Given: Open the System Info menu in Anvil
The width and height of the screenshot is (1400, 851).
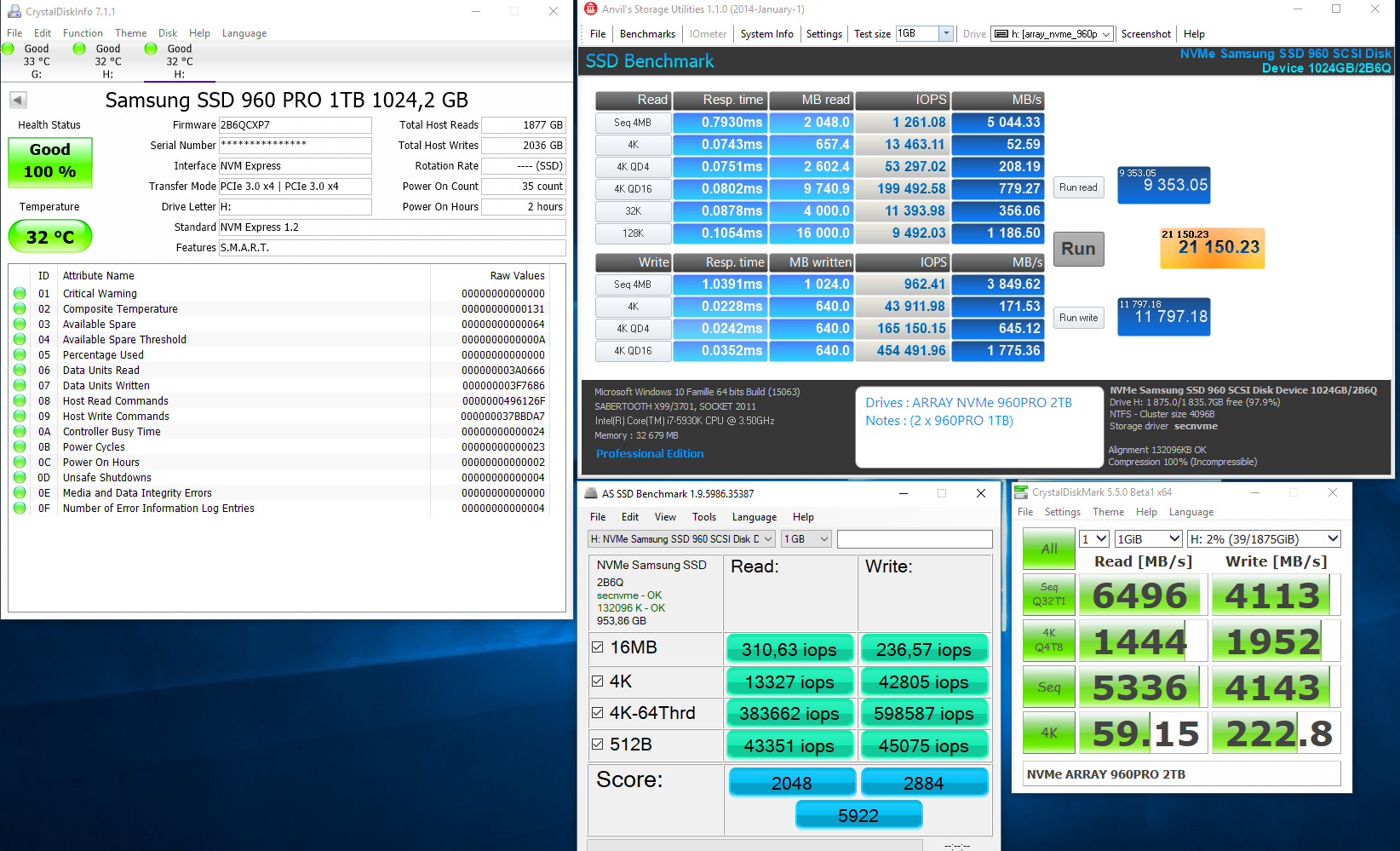Looking at the screenshot, I should 766,34.
